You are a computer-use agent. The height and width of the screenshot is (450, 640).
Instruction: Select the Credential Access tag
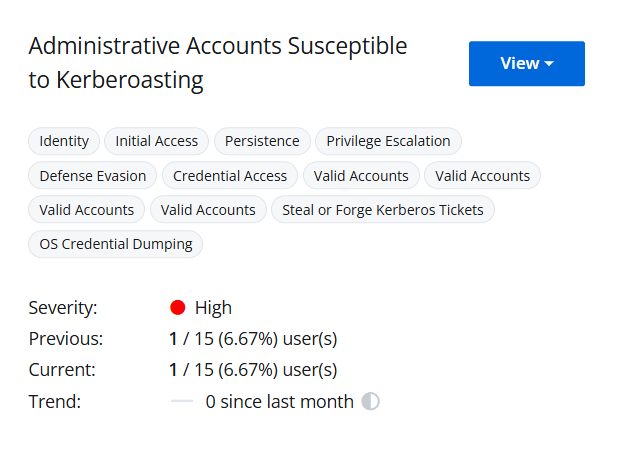pos(230,176)
